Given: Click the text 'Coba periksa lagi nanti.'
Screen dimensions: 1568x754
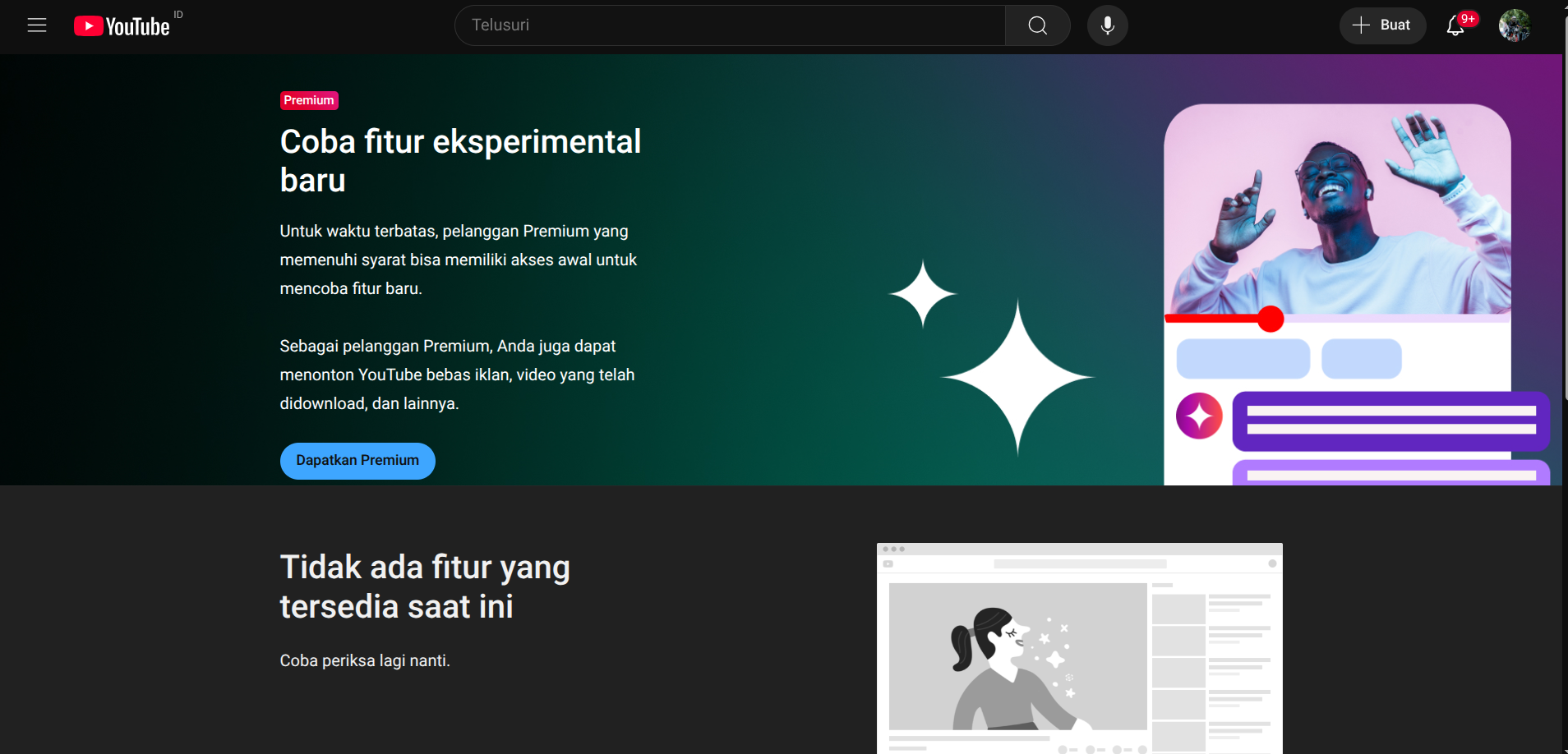Looking at the screenshot, I should click(x=365, y=660).
